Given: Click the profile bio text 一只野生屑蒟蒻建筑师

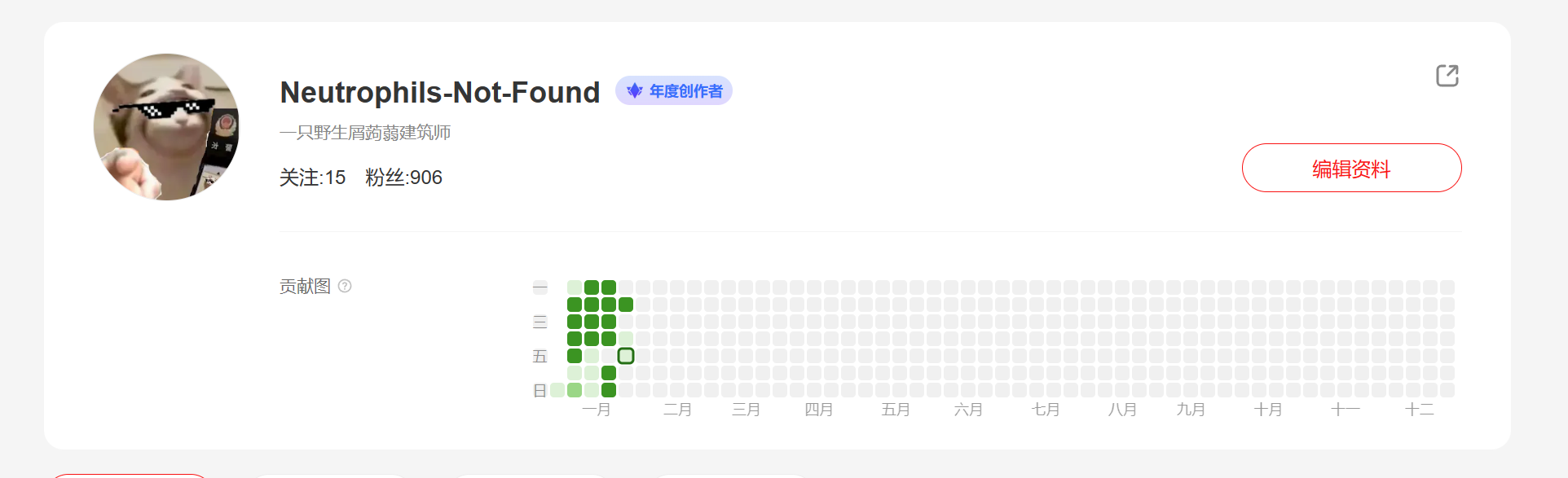Looking at the screenshot, I should [365, 133].
